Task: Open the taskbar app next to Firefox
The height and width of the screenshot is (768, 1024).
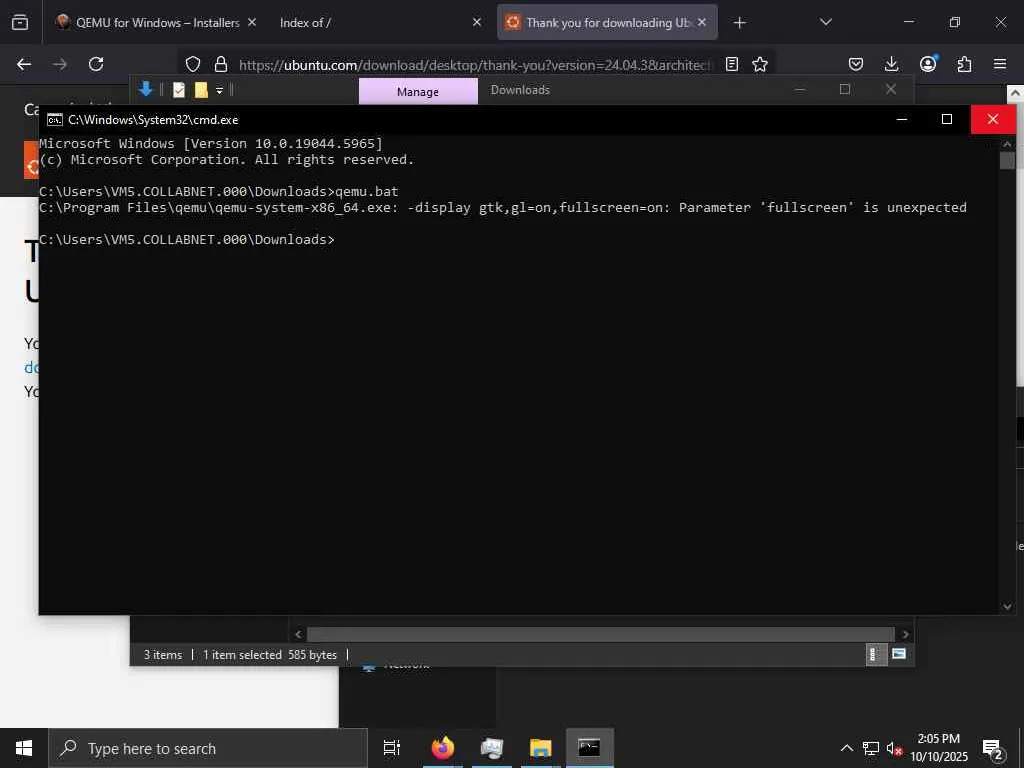Action: click(492, 748)
